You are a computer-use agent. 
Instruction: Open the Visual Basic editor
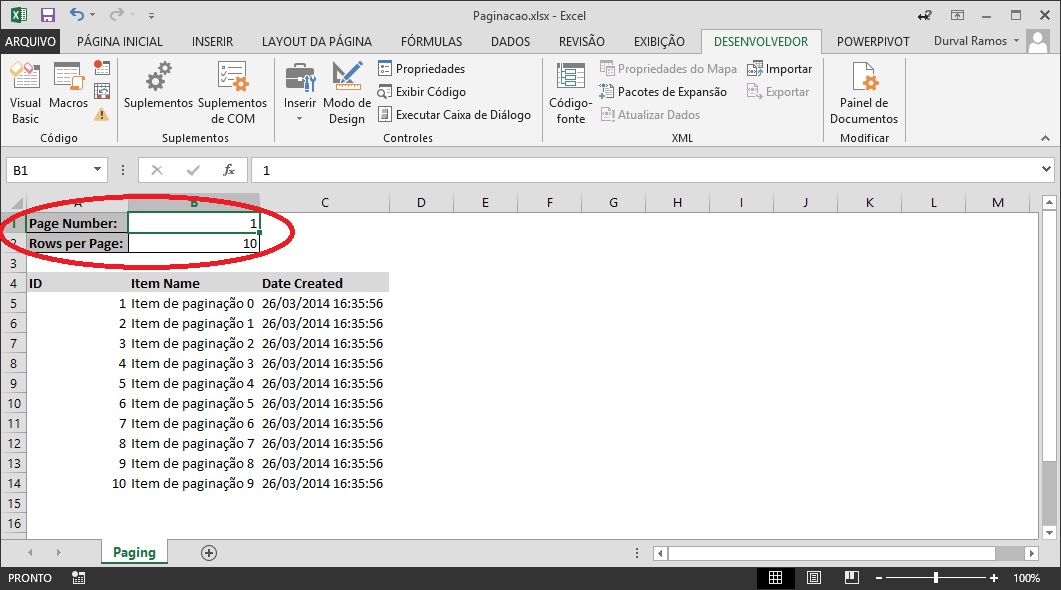pos(25,93)
